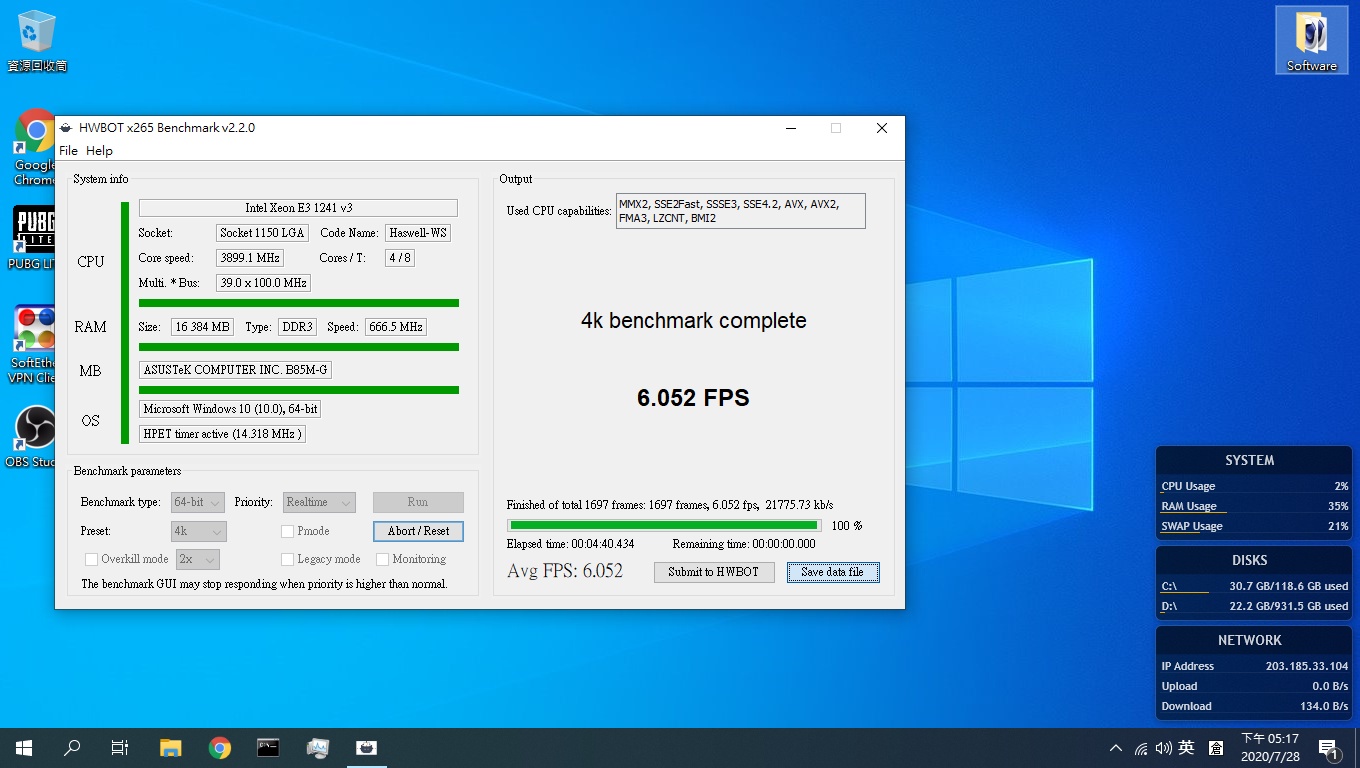Open Google Chrome desktop shortcut
The image size is (1360, 768).
pos(35,147)
